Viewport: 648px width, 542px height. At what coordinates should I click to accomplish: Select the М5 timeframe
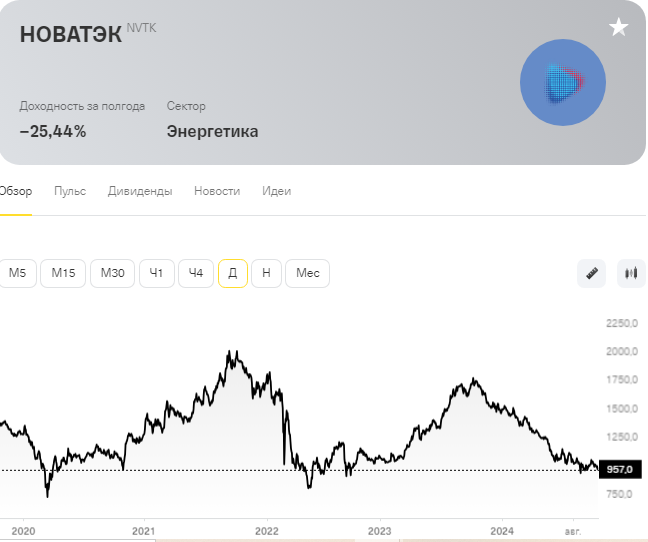17,273
